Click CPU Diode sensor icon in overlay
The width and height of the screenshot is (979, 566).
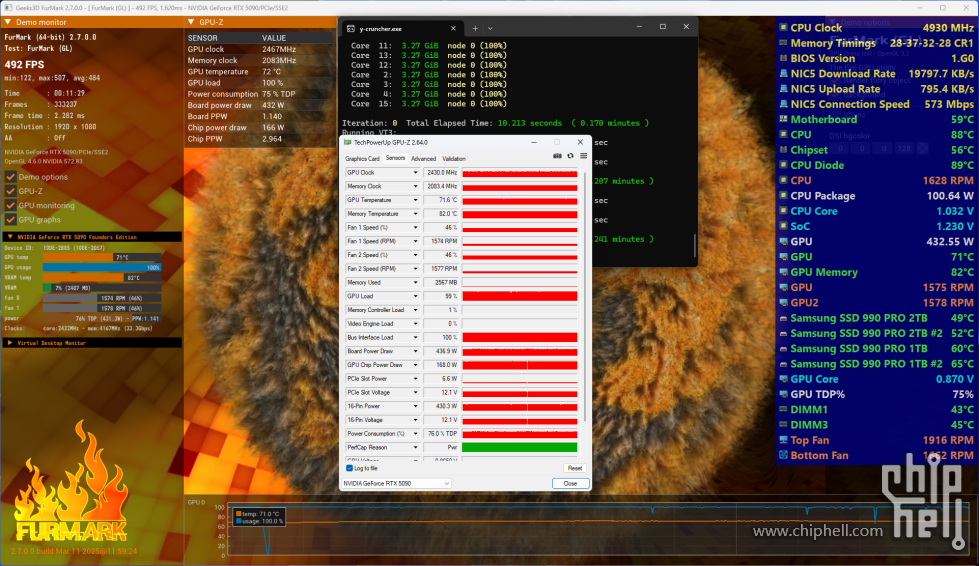[x=783, y=165]
